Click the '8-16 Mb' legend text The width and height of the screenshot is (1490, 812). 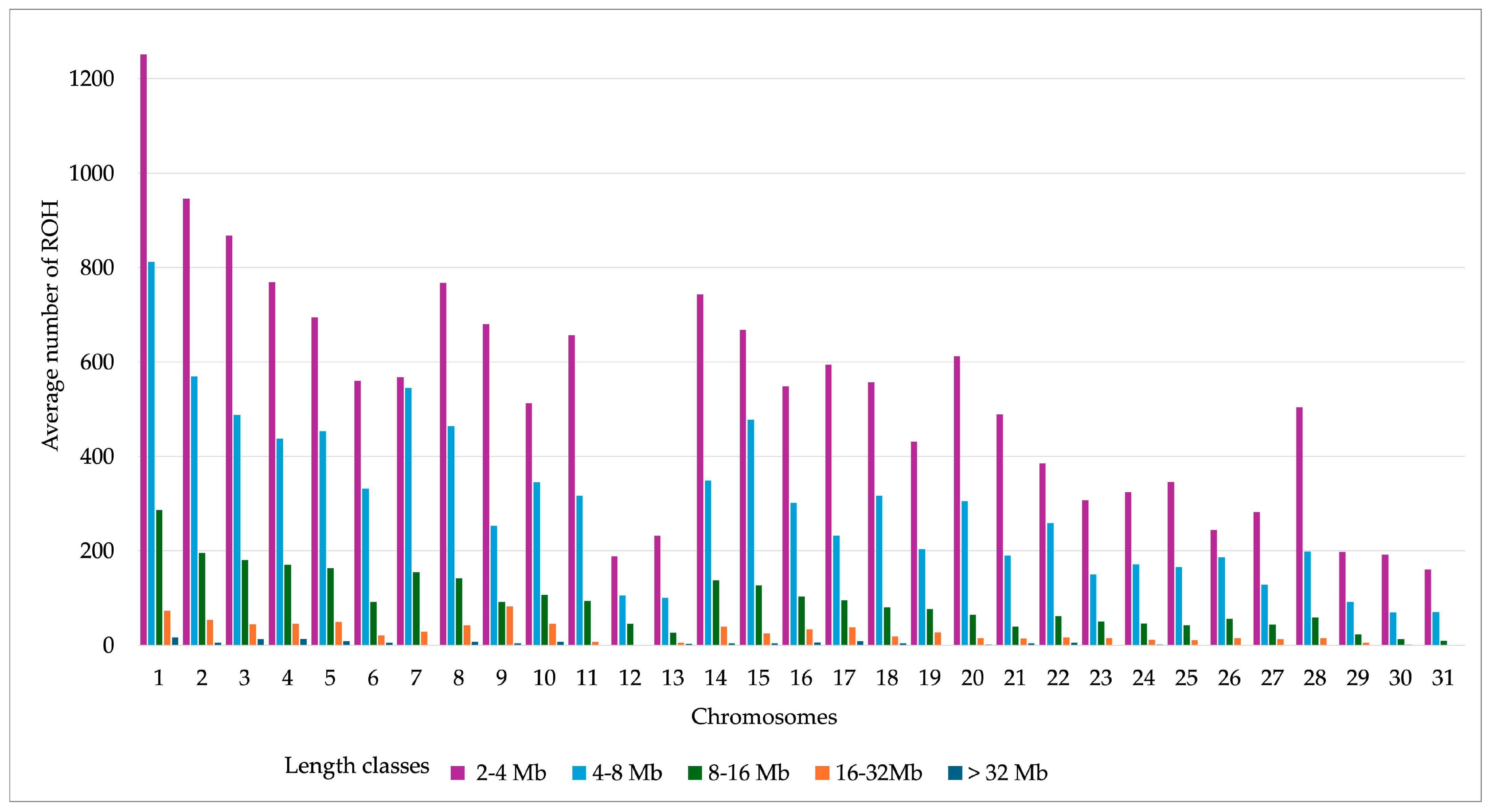(x=749, y=773)
